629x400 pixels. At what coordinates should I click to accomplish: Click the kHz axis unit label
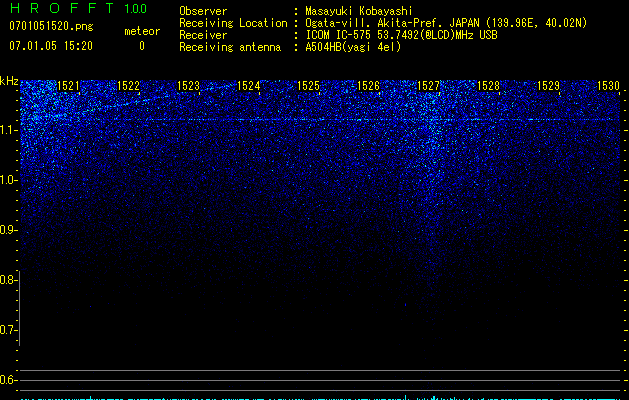tap(9, 81)
